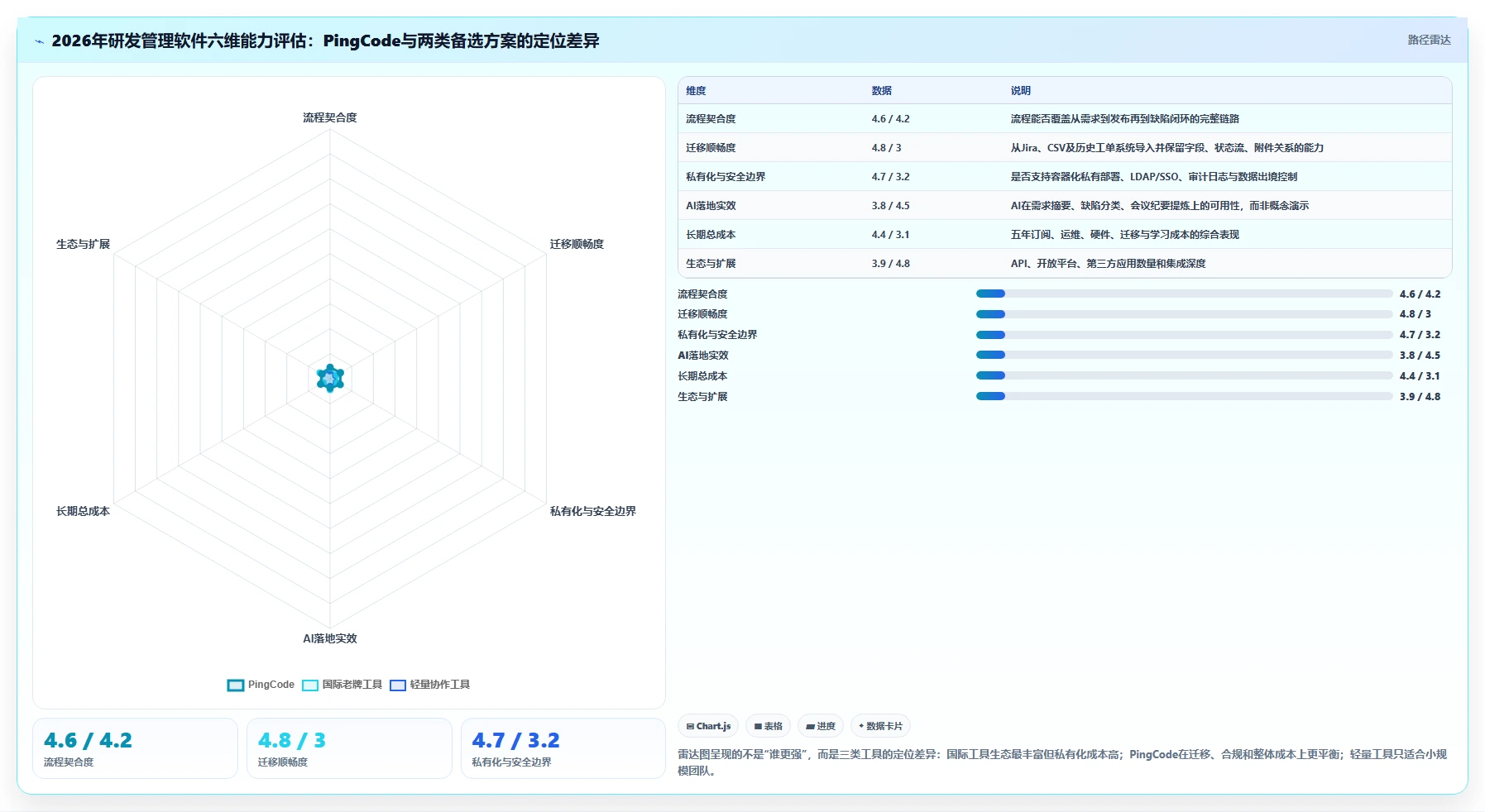Click the footer note starting with 雷达图呈现的不是
Viewport: 1485px width, 812px height.
(x=1062, y=762)
